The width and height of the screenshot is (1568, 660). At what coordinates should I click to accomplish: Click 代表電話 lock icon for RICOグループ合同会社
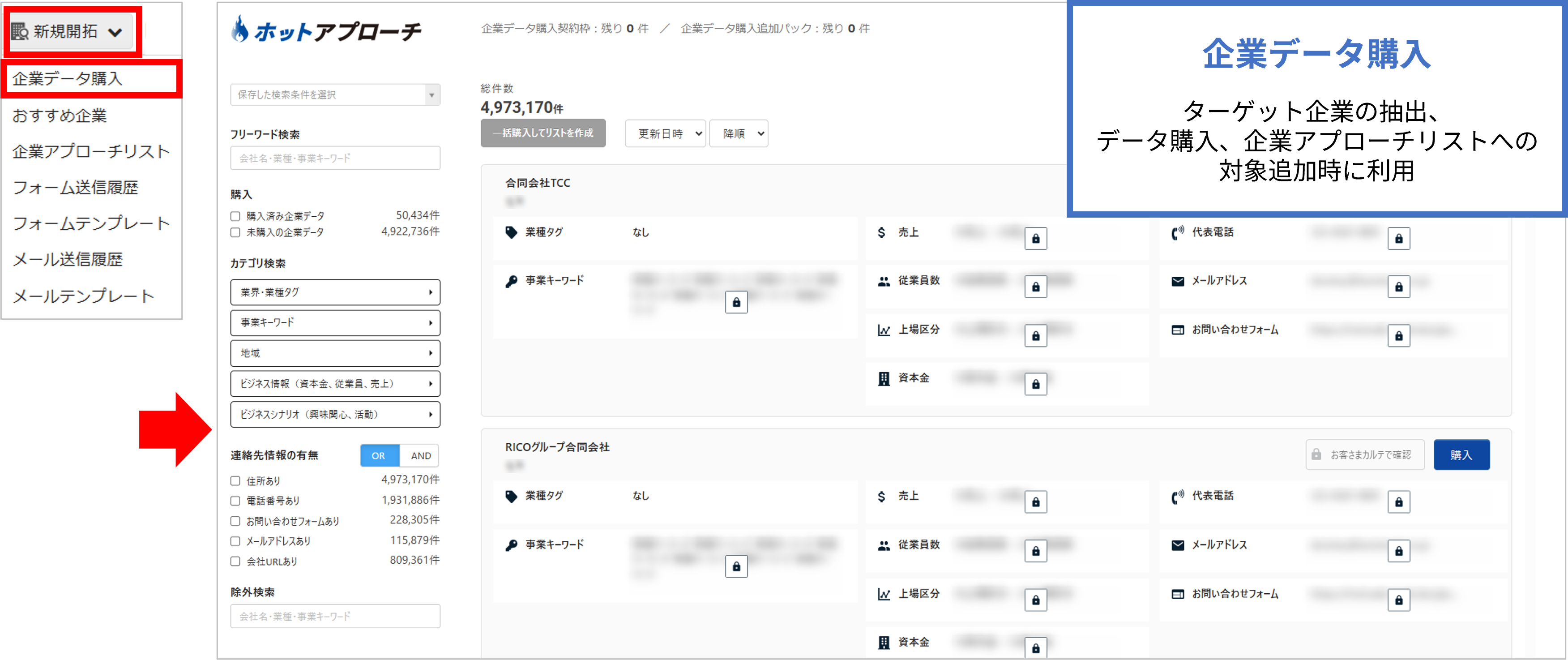pyautogui.click(x=1399, y=502)
